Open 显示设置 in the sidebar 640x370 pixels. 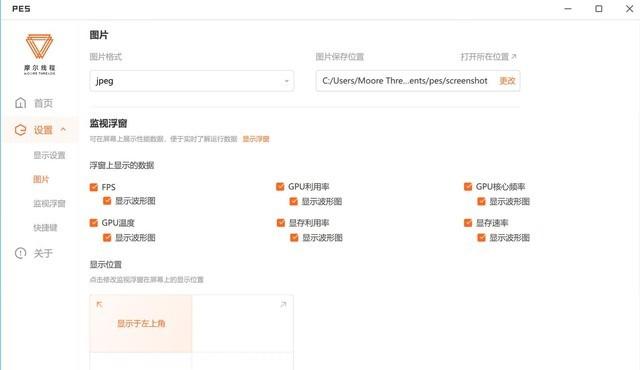click(x=49, y=155)
